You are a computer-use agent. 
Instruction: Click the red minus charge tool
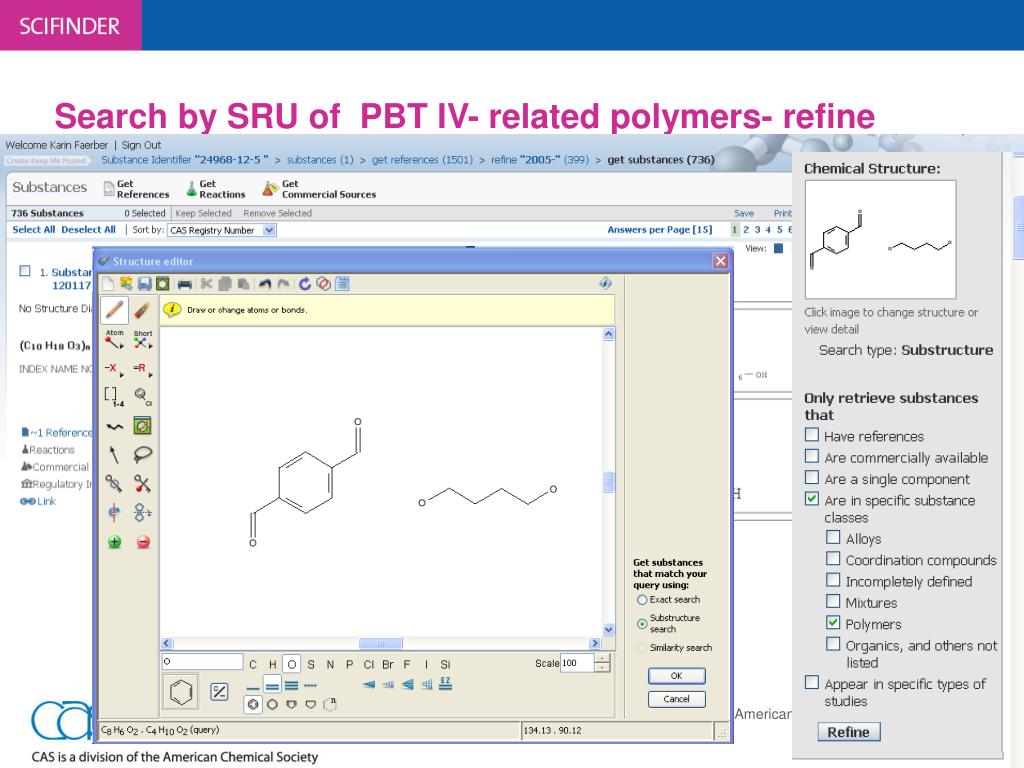click(x=143, y=542)
